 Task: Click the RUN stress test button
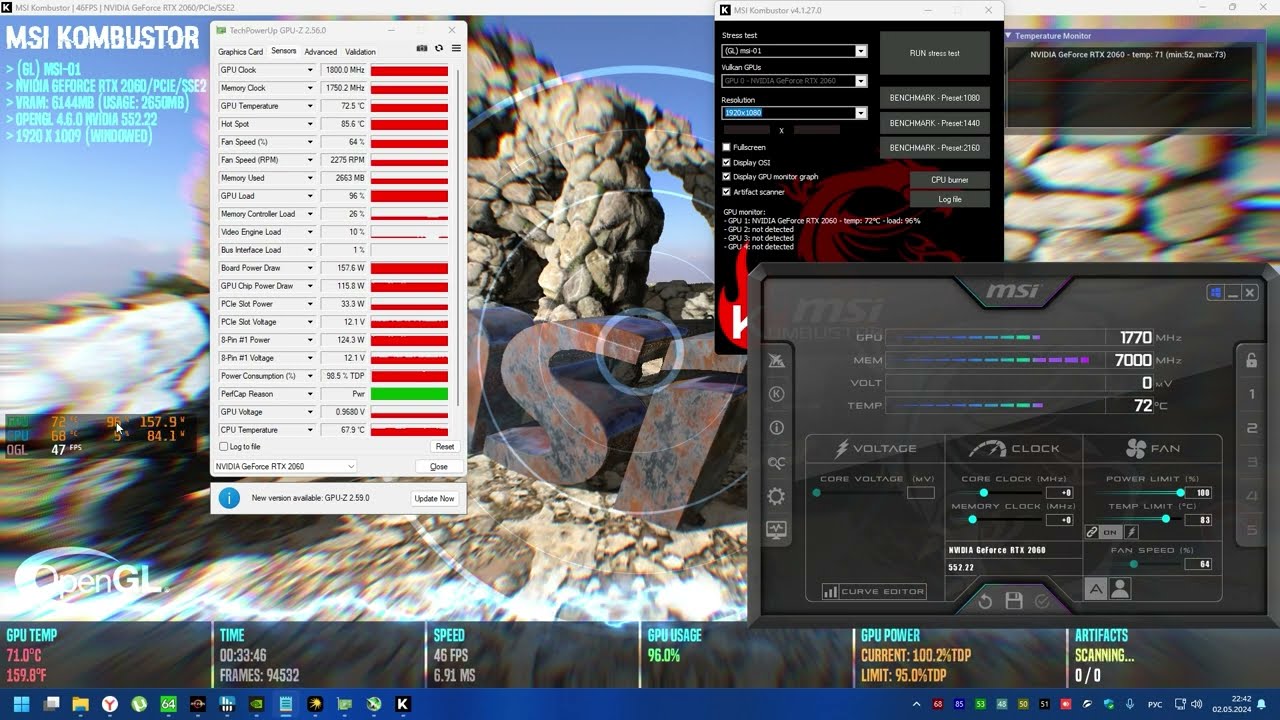tap(935, 53)
